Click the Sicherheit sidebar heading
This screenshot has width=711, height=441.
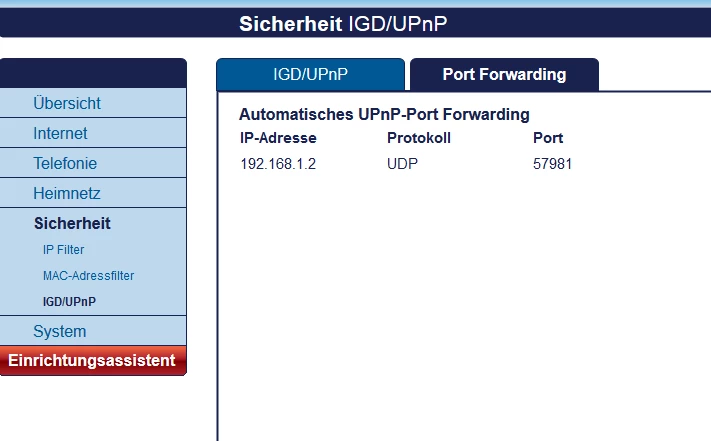tap(72, 223)
